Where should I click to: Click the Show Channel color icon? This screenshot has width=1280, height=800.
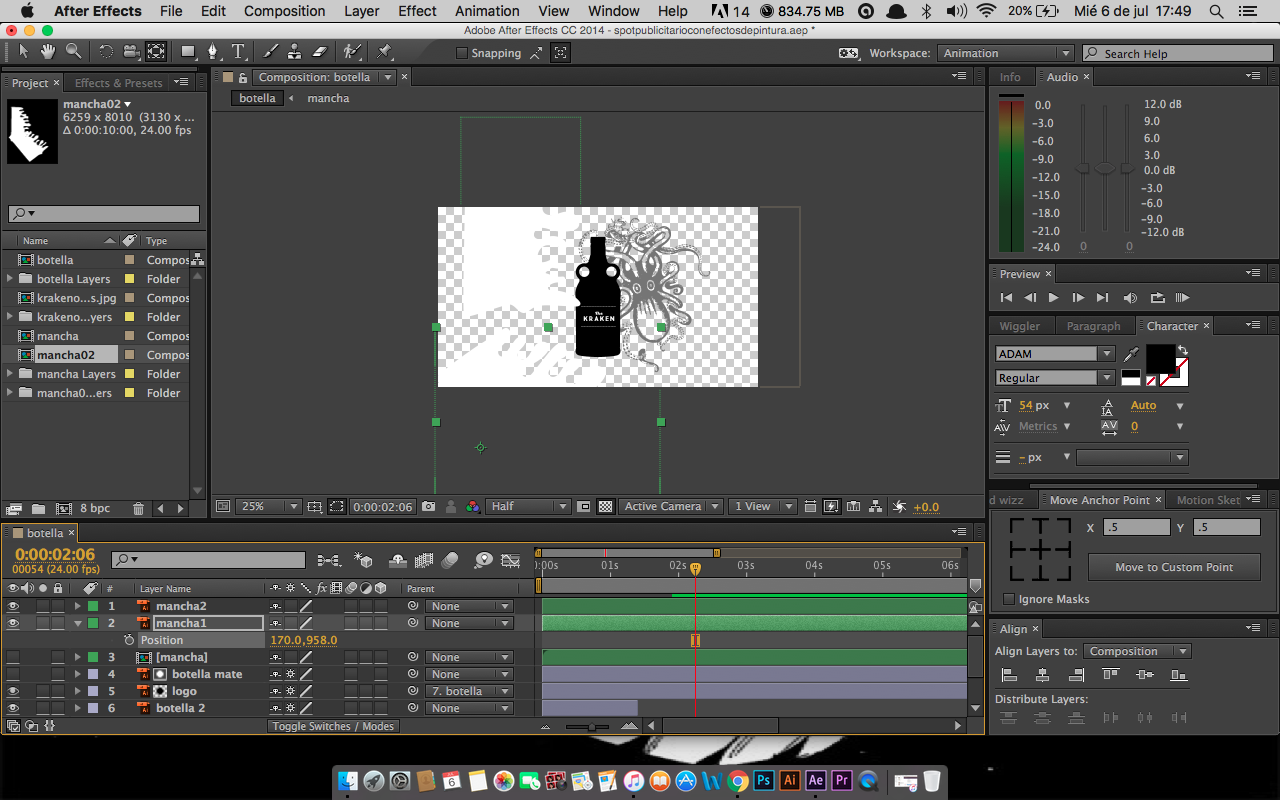click(473, 507)
